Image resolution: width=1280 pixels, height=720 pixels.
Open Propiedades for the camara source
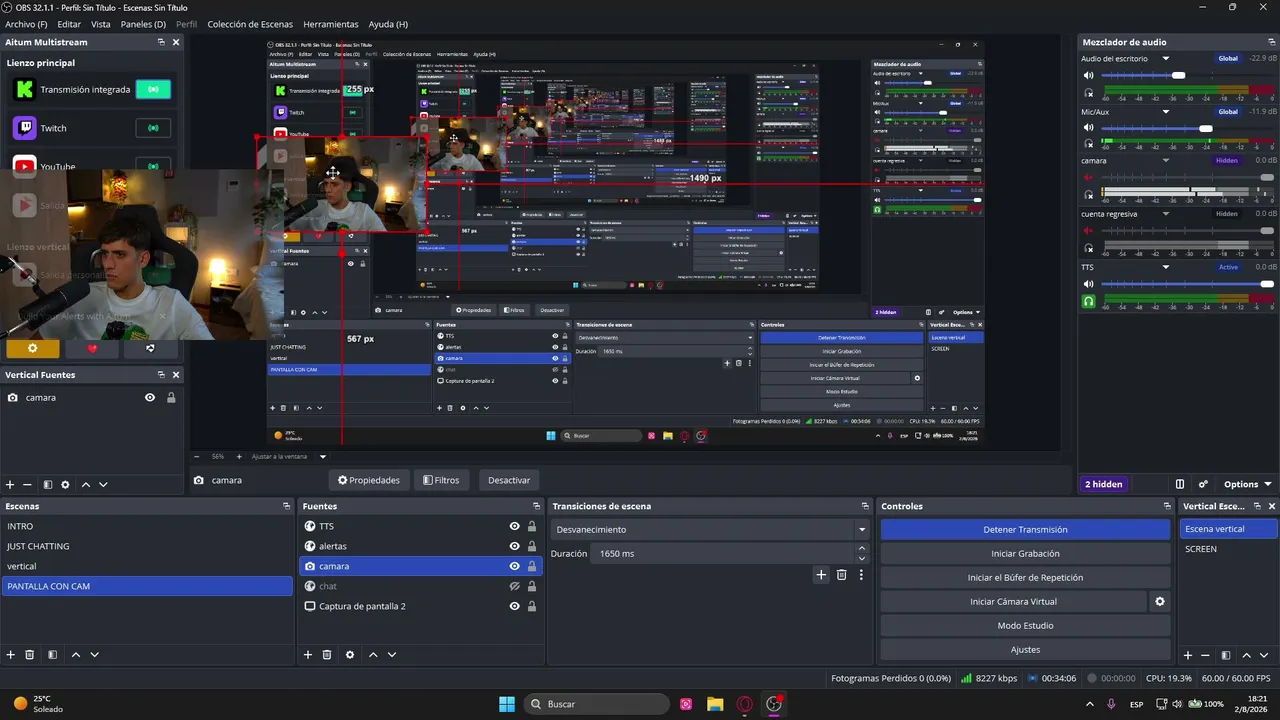[x=369, y=480]
